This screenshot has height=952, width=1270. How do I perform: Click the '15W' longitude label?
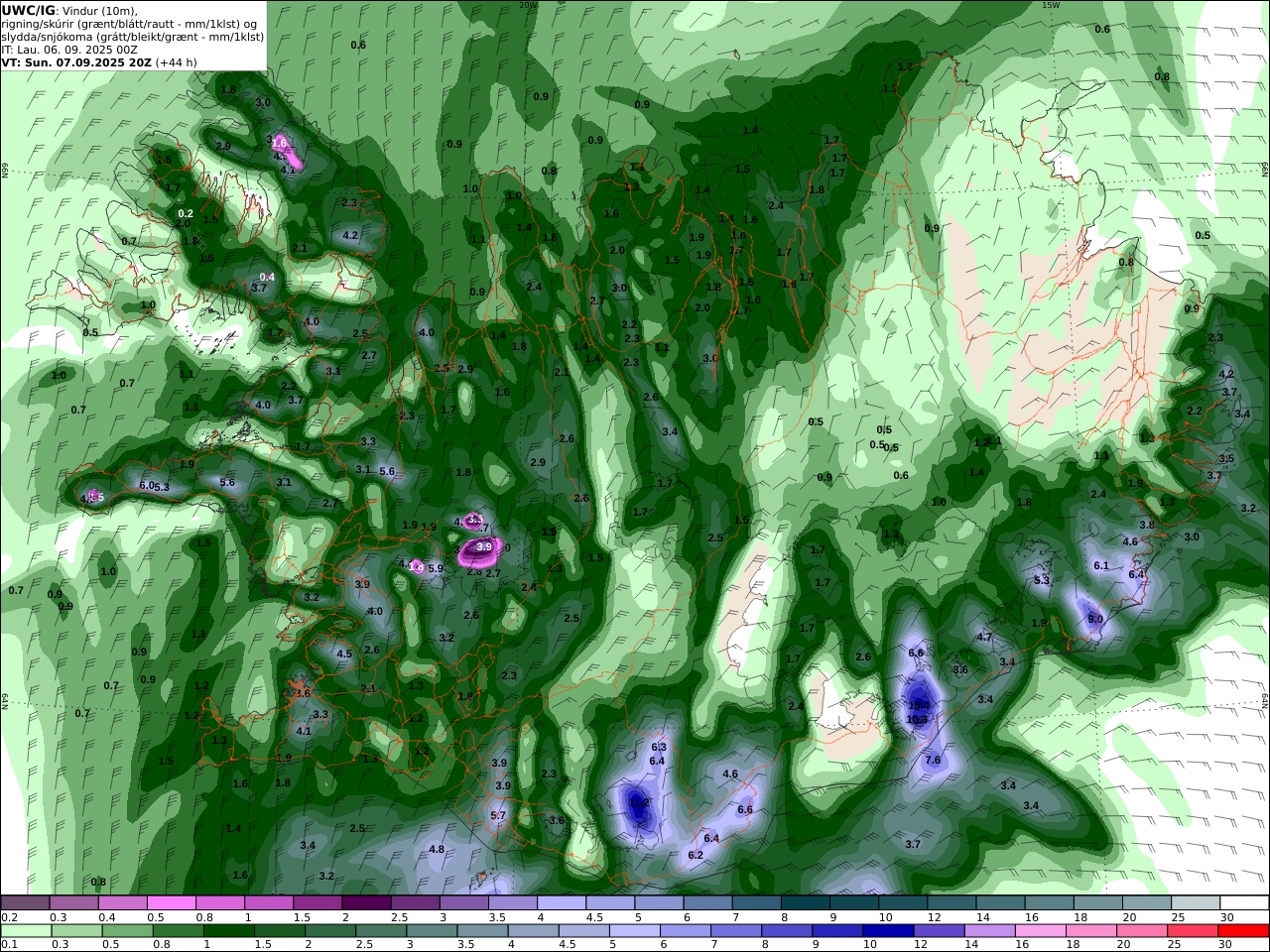[x=1051, y=5]
